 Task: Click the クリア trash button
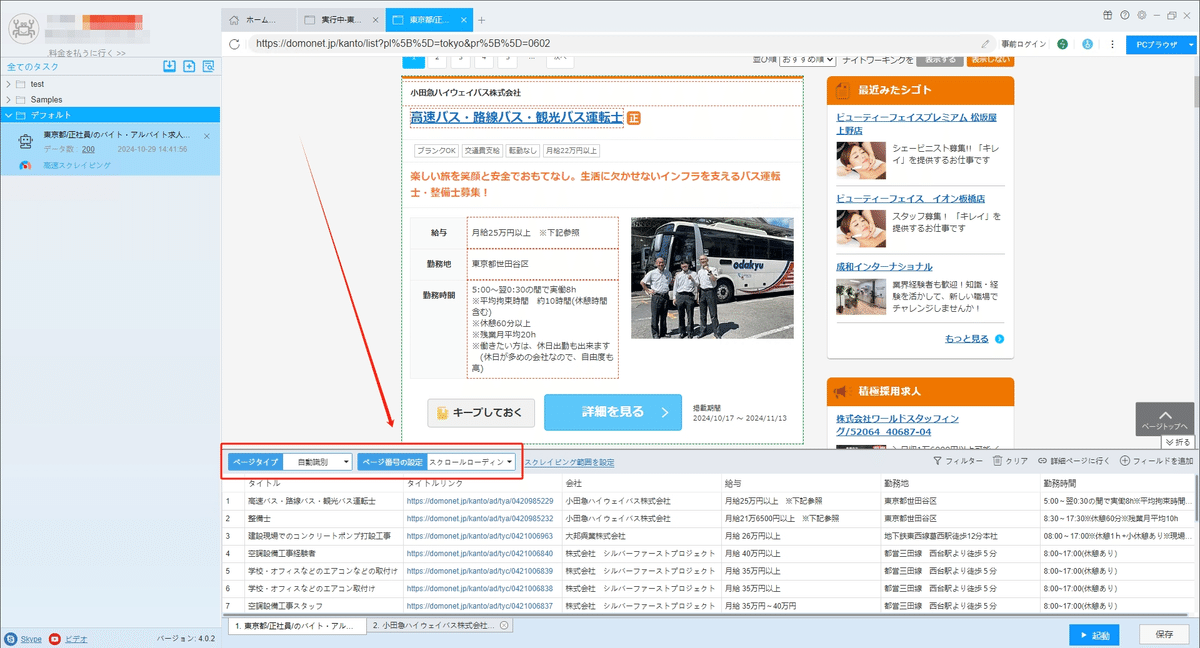[1010, 461]
